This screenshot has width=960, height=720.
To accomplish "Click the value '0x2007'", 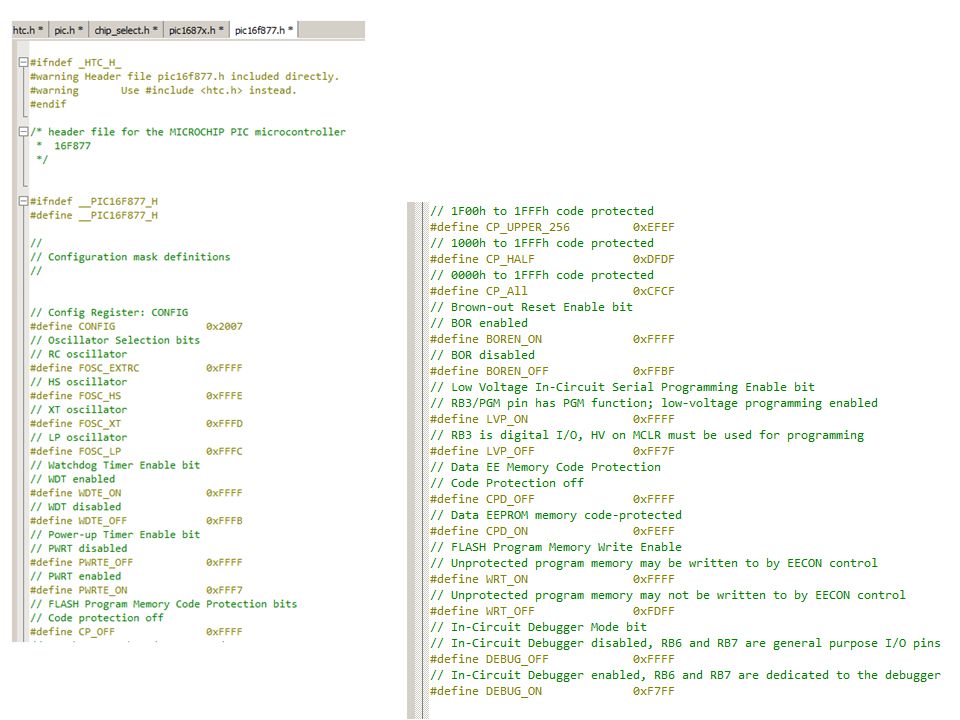I will point(224,326).
